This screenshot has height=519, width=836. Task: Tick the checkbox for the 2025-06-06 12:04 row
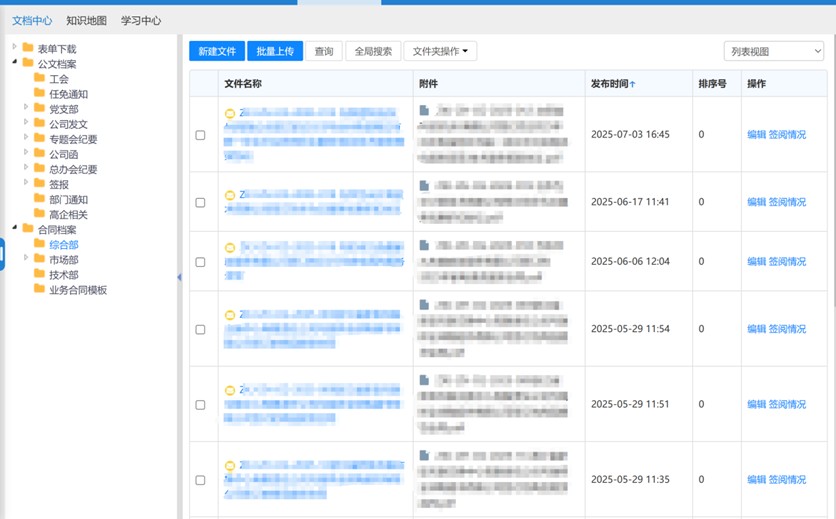click(x=200, y=262)
